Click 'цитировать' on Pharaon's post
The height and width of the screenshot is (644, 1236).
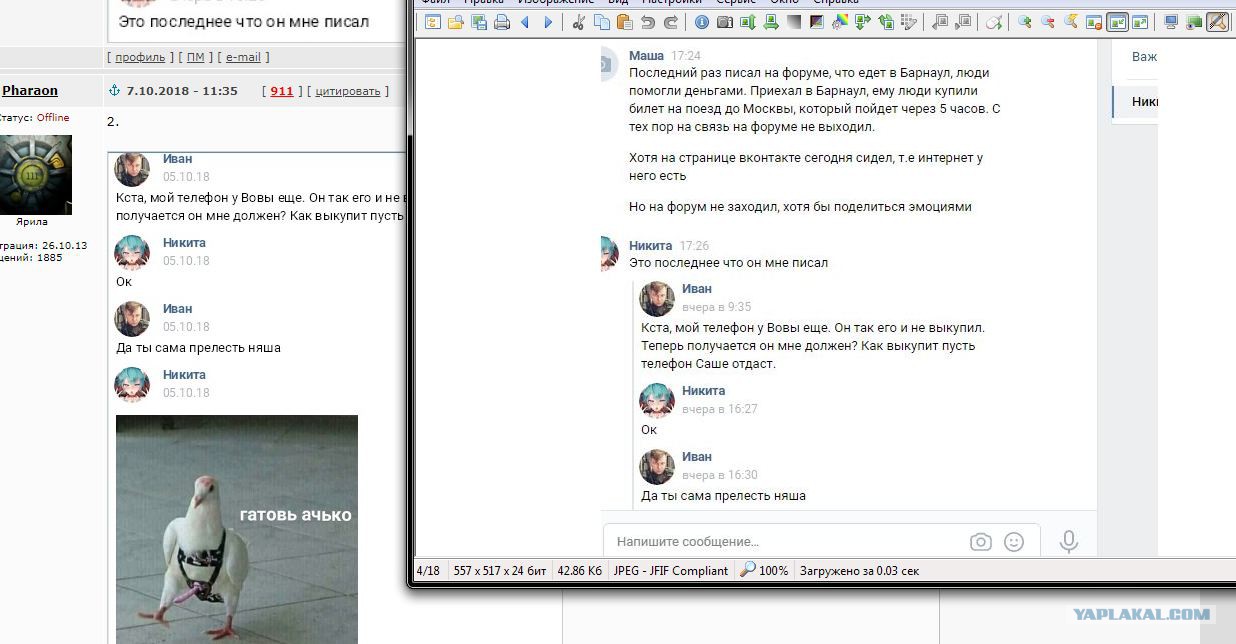click(348, 91)
